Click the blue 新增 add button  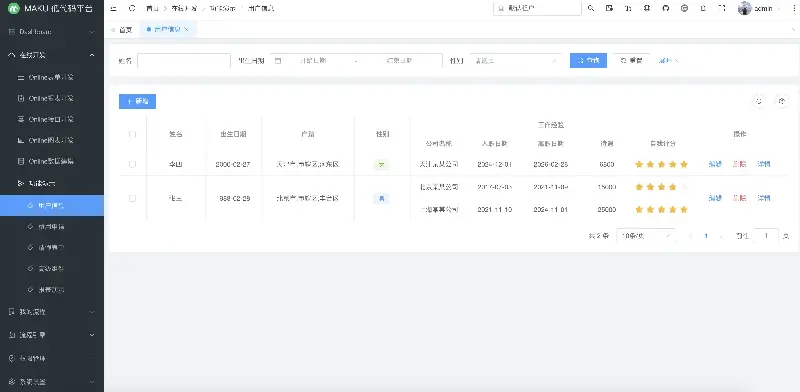coord(137,101)
